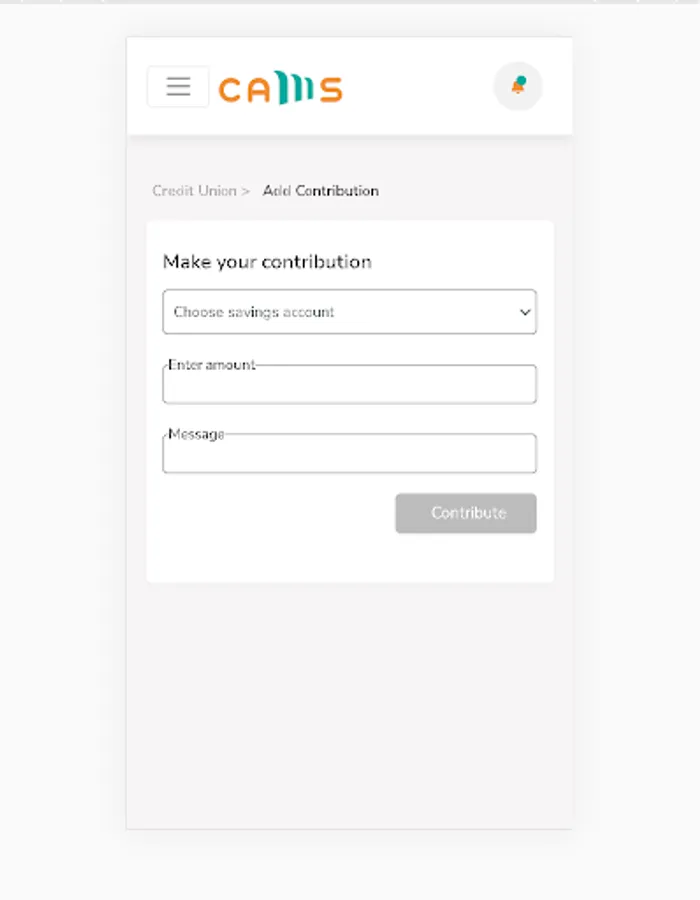Viewport: 700px width, 900px height.
Task: Click the letter C of the CAMS logo
Action: [230, 91]
